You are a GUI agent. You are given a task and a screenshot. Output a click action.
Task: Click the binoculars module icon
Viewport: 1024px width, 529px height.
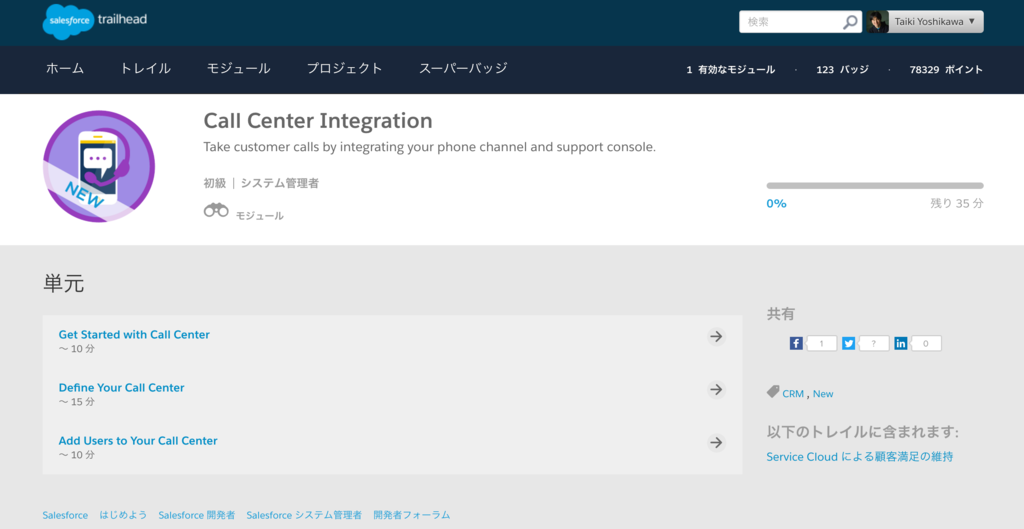[x=216, y=210]
